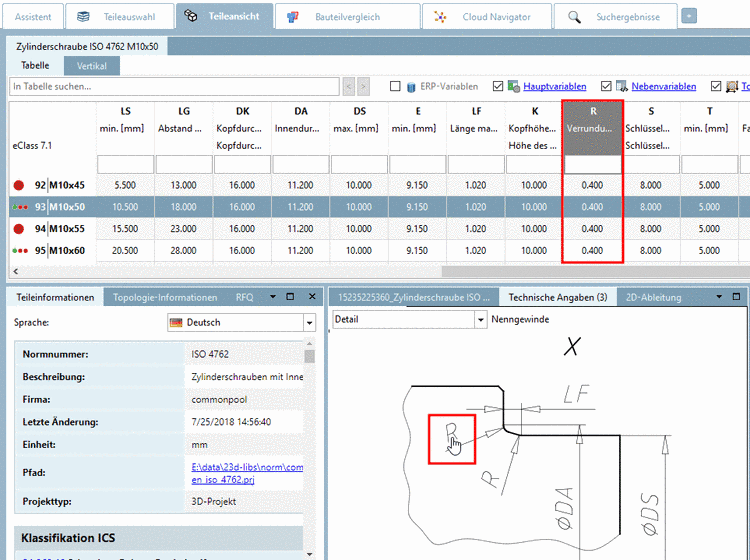Click the Zylinderschraube ISO 4762 M10x50 title tab
Viewport: 750px width, 560px height.
87,46
